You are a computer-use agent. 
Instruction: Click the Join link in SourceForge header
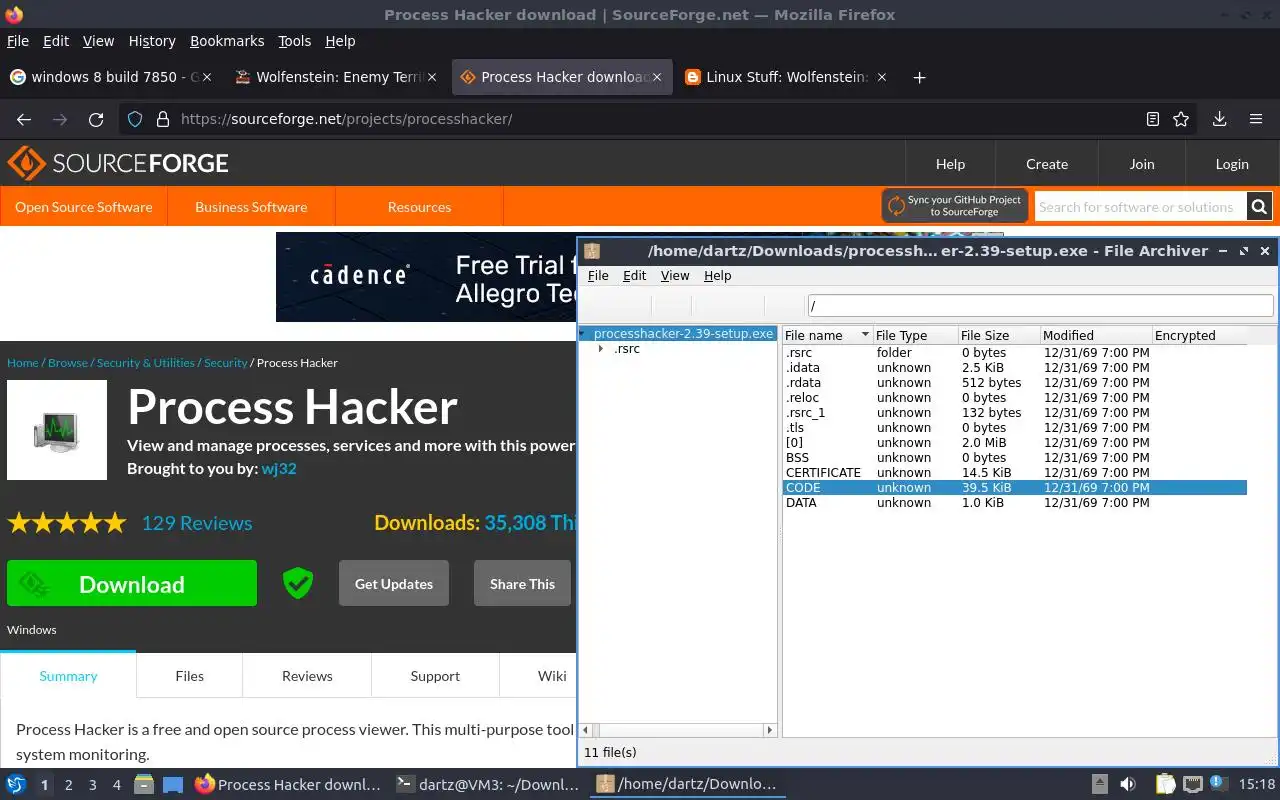tap(1142, 164)
